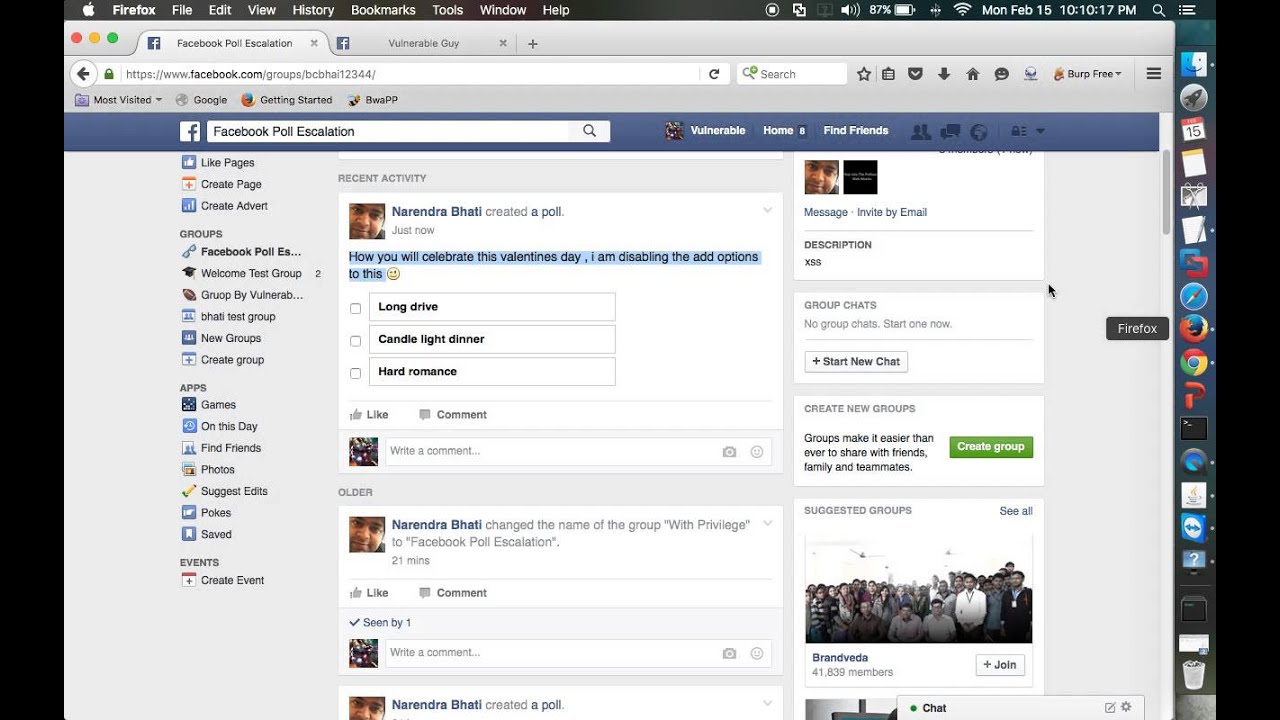Open the File menu

[182, 10]
